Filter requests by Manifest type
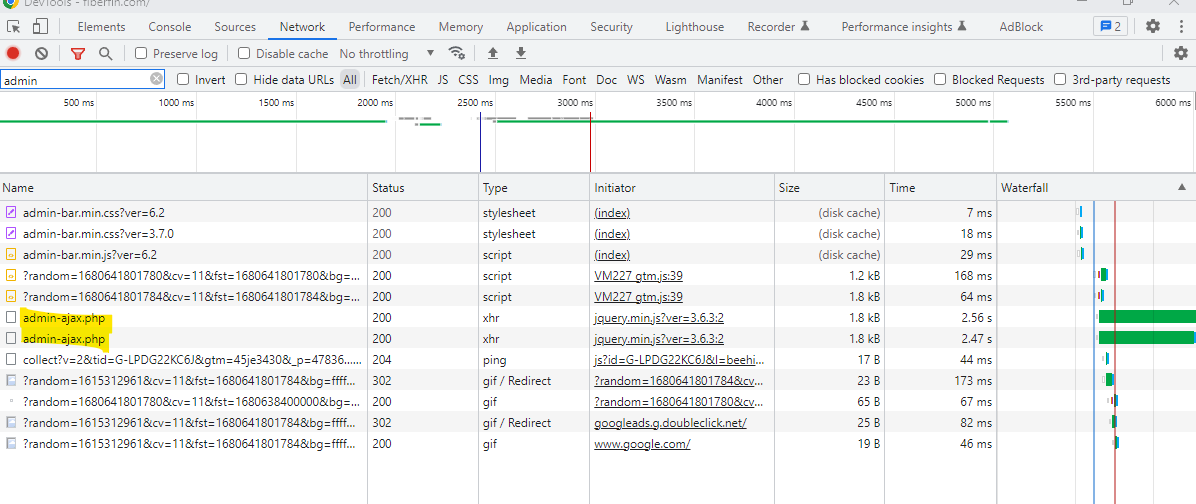The width and height of the screenshot is (1196, 504). pyautogui.click(x=719, y=79)
